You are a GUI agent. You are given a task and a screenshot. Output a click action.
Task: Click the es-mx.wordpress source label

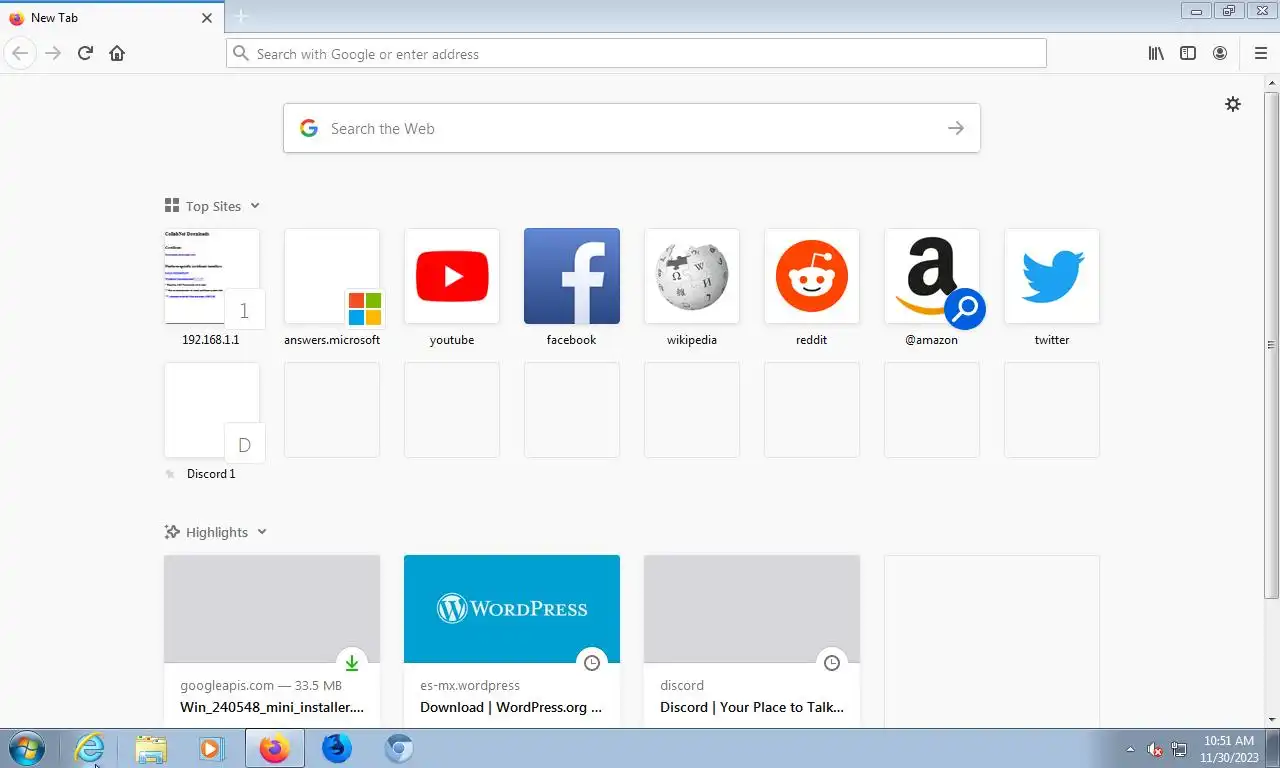click(x=470, y=685)
